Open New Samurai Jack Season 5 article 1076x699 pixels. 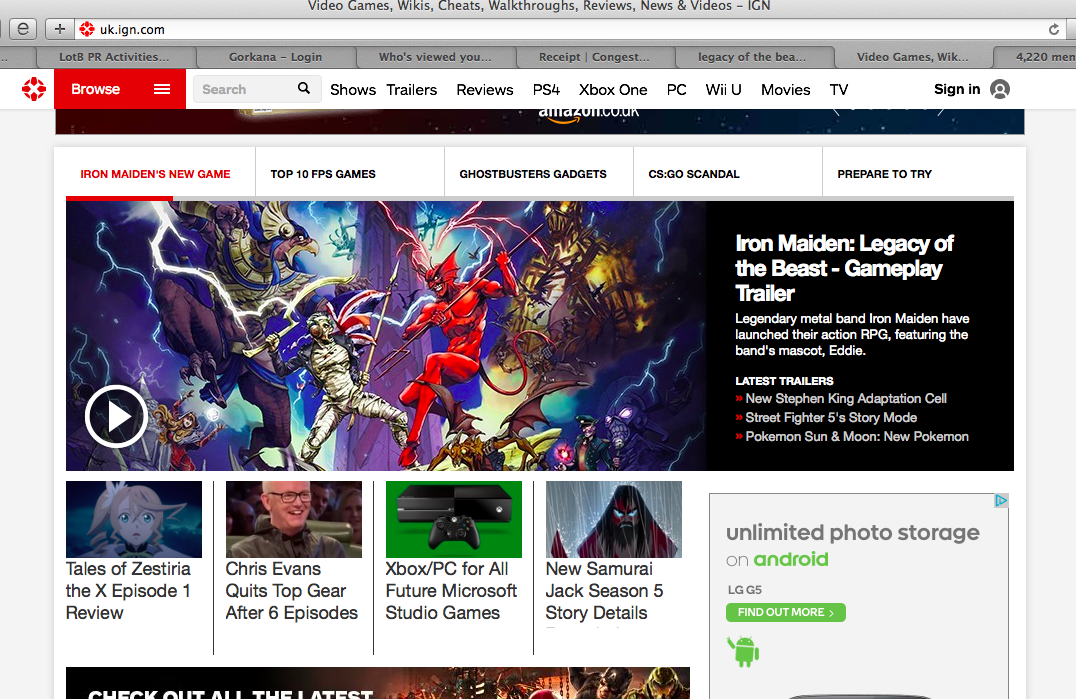[605, 591]
